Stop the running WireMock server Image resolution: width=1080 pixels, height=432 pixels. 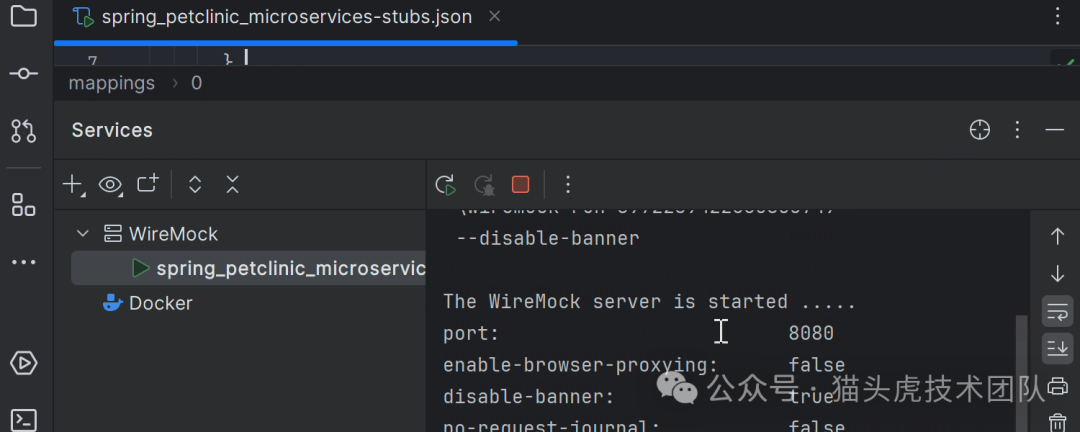tap(520, 184)
